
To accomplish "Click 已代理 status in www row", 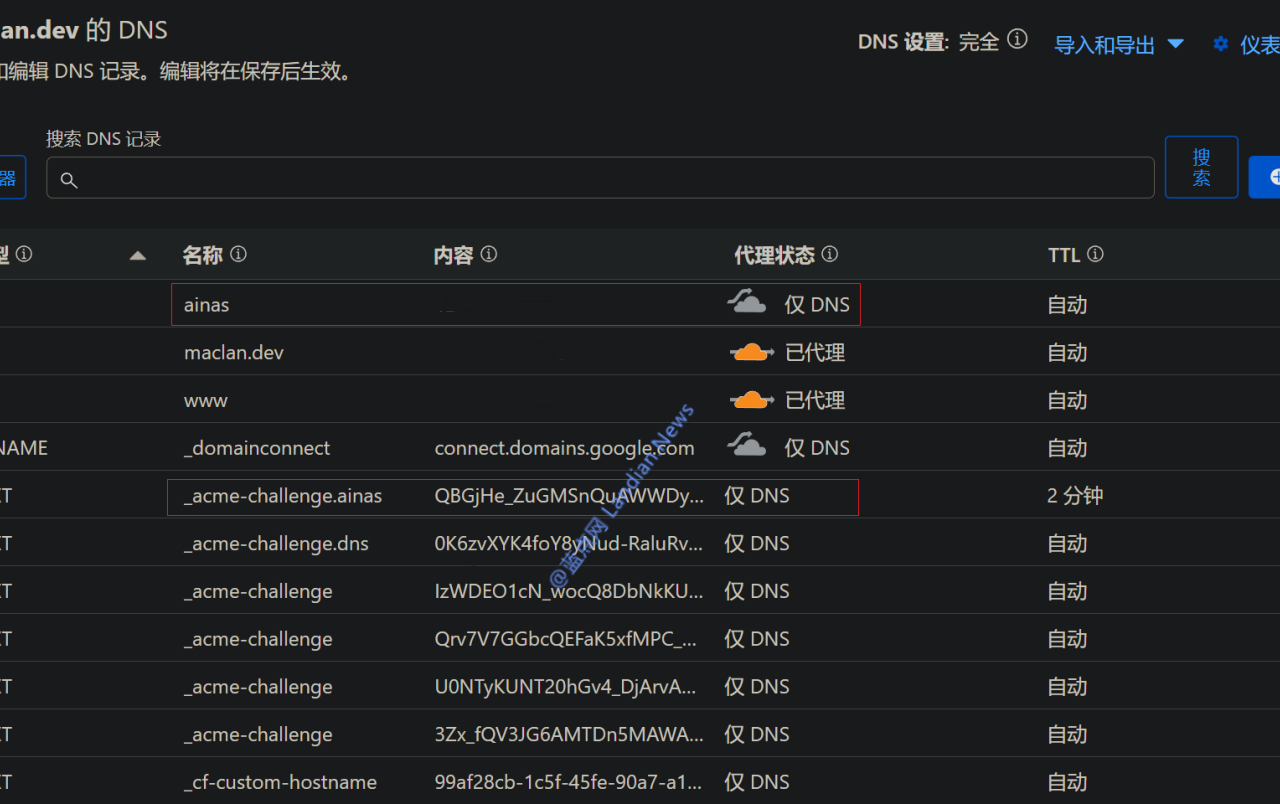I will click(815, 401).
